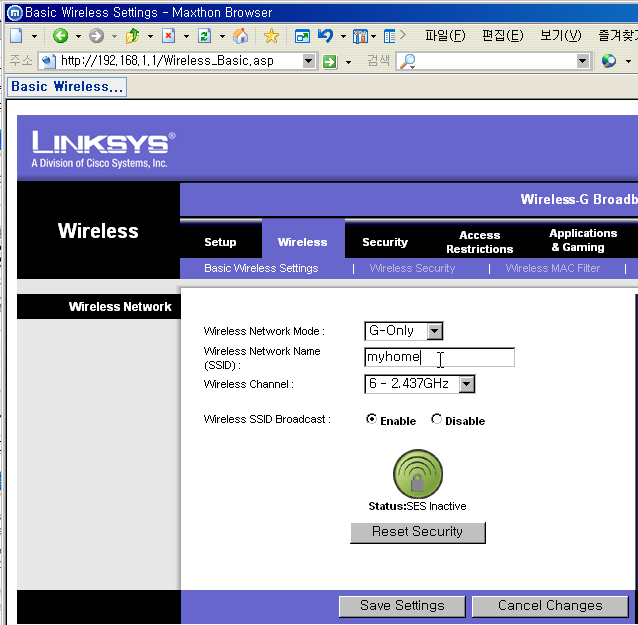
Task: Open the File menu (파일)
Action: [445, 36]
